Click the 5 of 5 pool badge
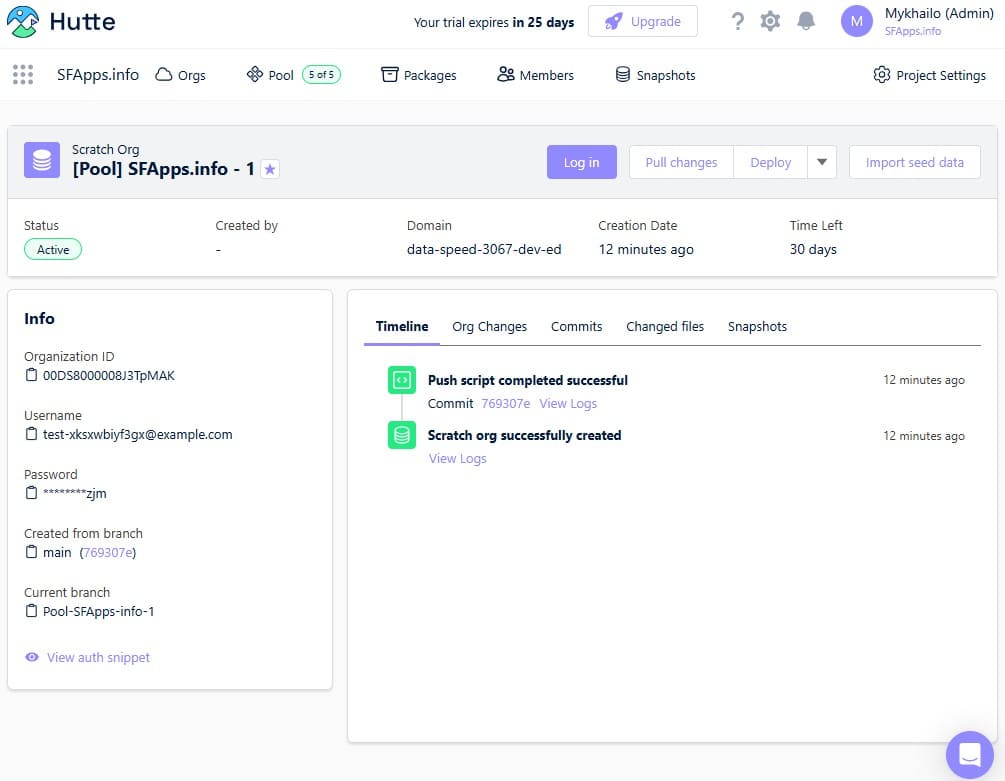This screenshot has height=781, width=1005. point(321,74)
